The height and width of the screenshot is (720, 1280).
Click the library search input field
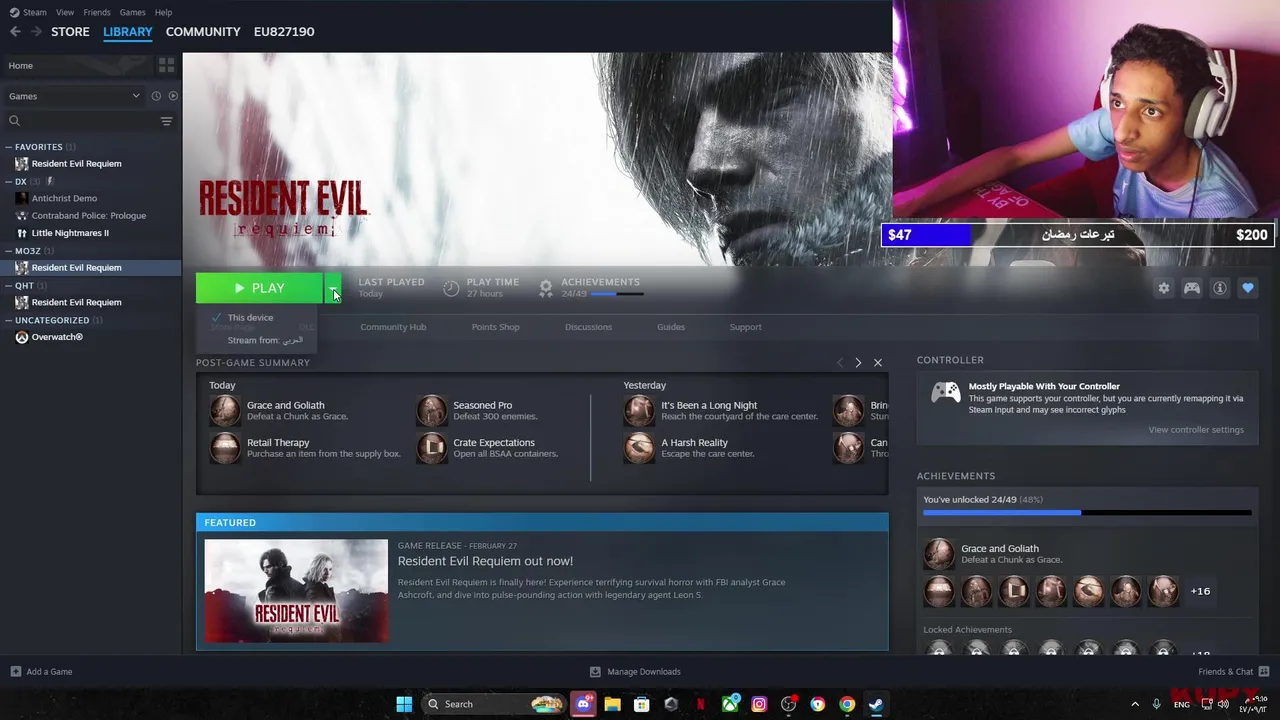pos(90,121)
